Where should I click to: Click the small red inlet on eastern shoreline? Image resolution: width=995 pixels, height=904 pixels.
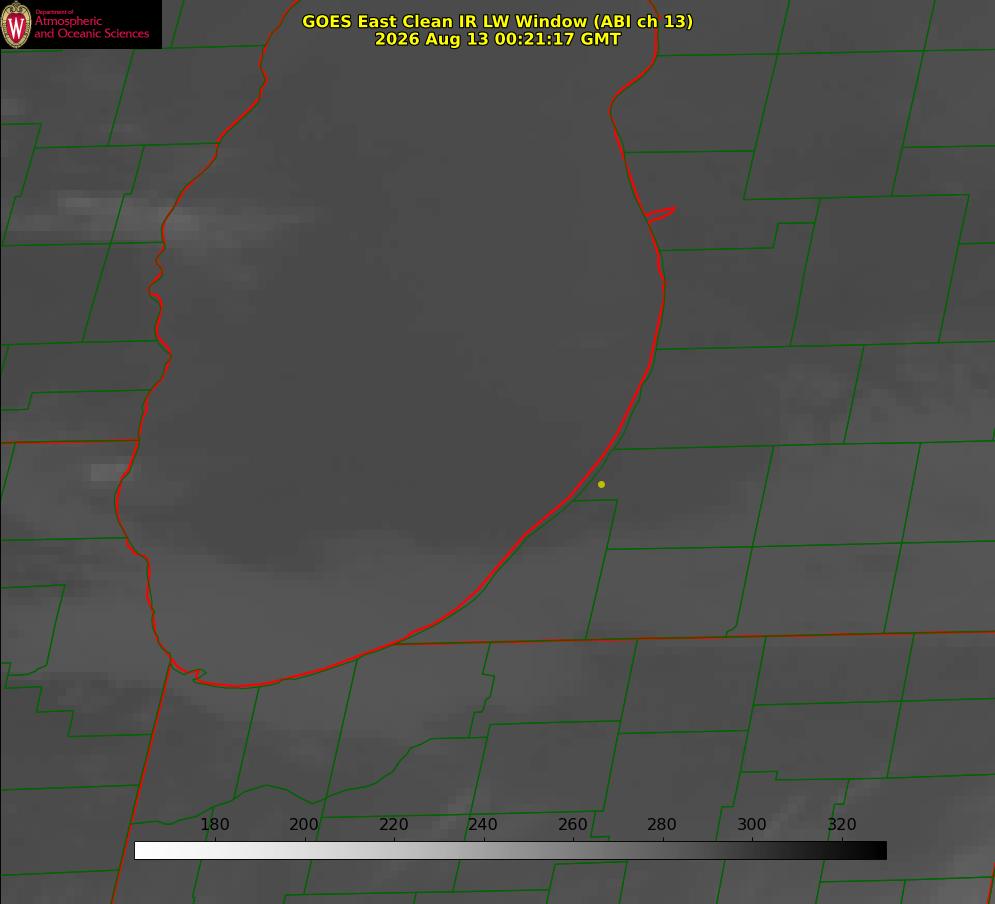(660, 214)
